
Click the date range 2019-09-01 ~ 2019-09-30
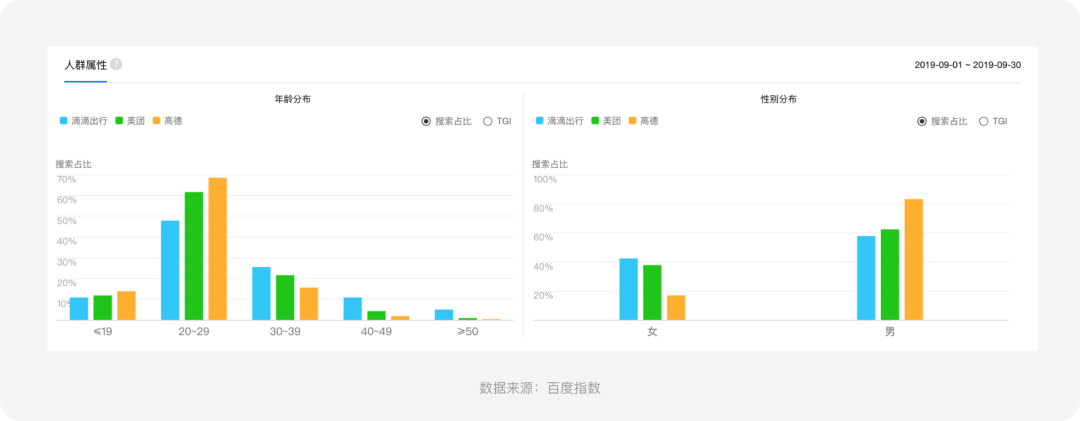click(x=968, y=65)
